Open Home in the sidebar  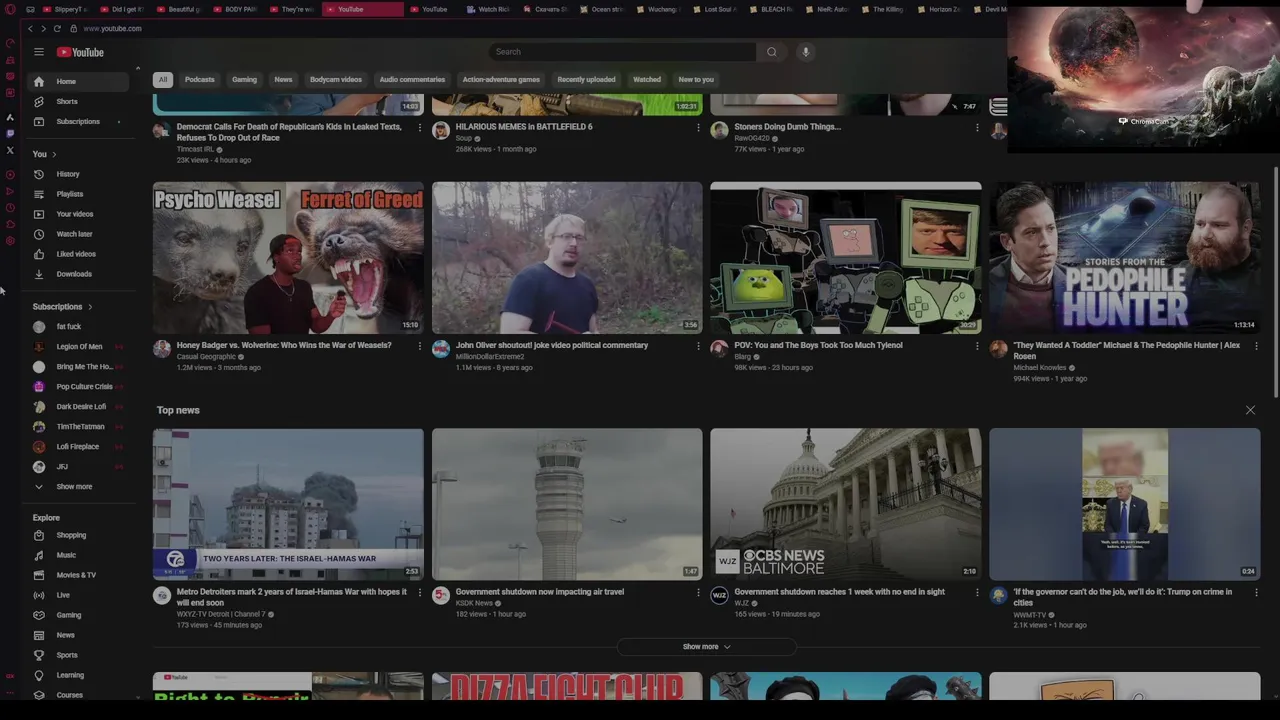66,82
